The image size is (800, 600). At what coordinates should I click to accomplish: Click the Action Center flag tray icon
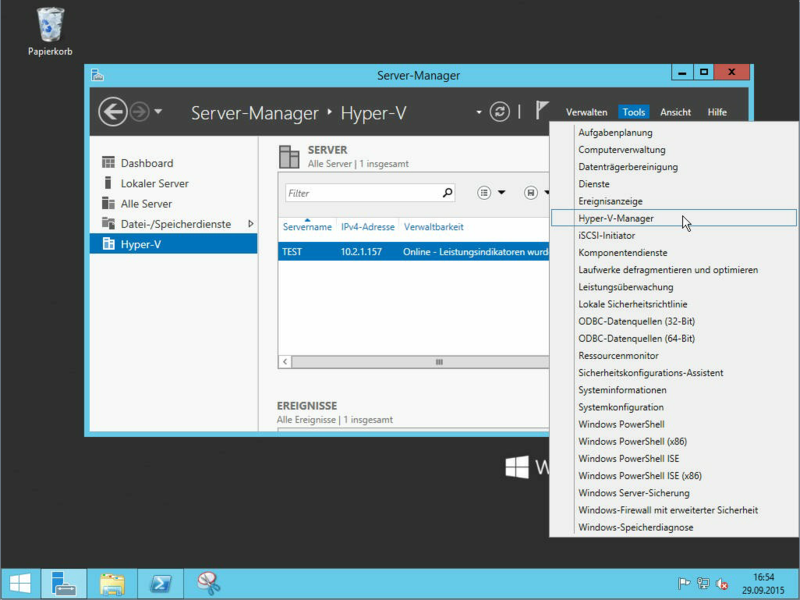click(x=684, y=584)
